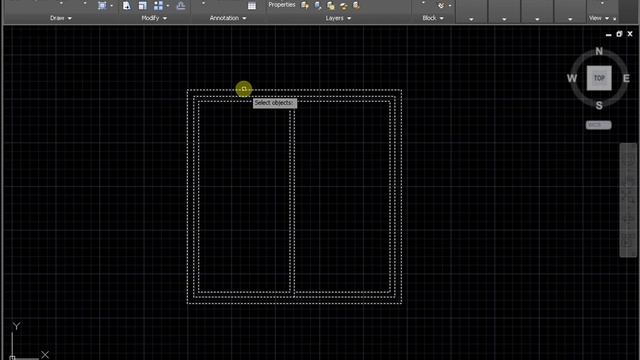Open the Block icon flyout arrow

coord(450,6)
